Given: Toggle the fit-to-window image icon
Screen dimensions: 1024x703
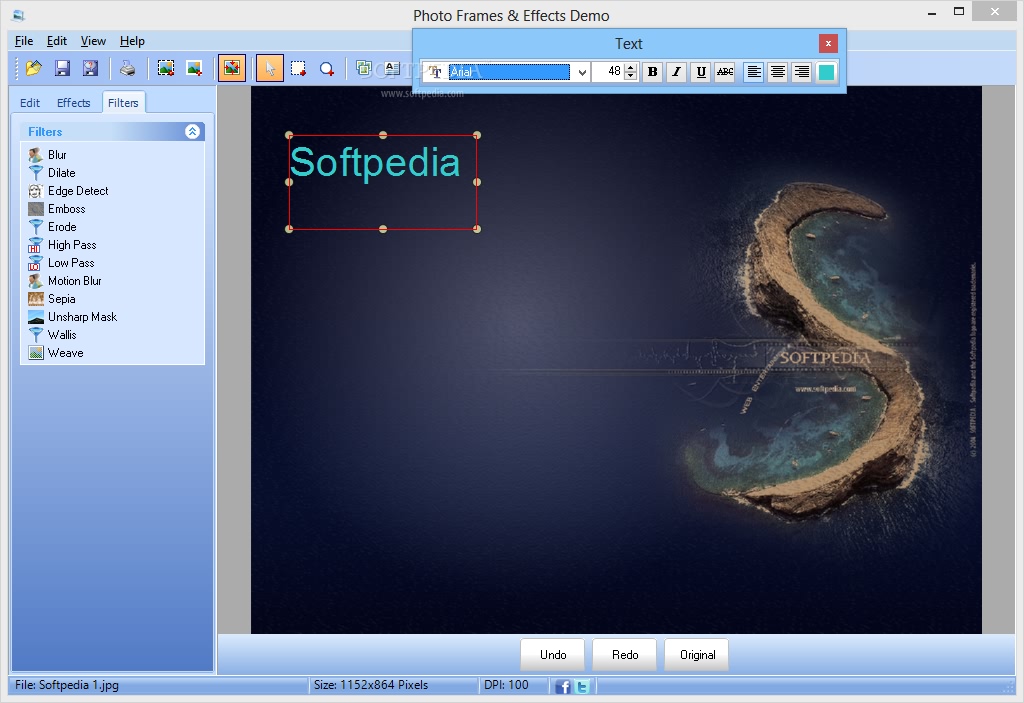Looking at the screenshot, I should click(232, 68).
